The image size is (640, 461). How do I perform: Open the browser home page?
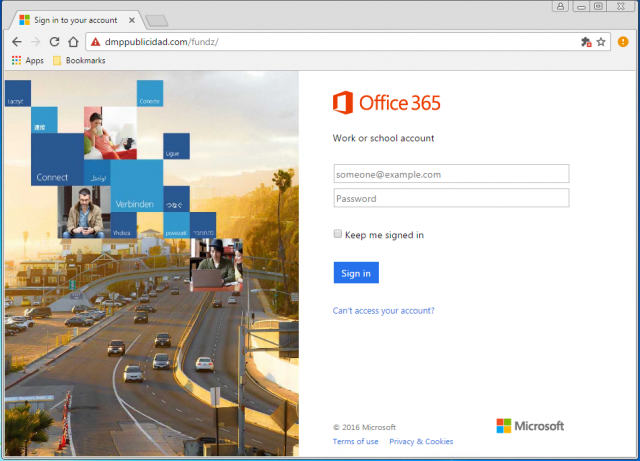point(73,42)
